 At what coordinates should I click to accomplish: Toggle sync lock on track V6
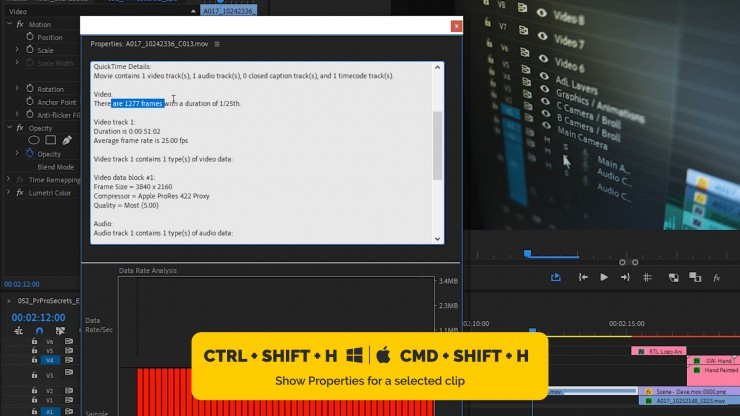pyautogui.click(x=69, y=341)
